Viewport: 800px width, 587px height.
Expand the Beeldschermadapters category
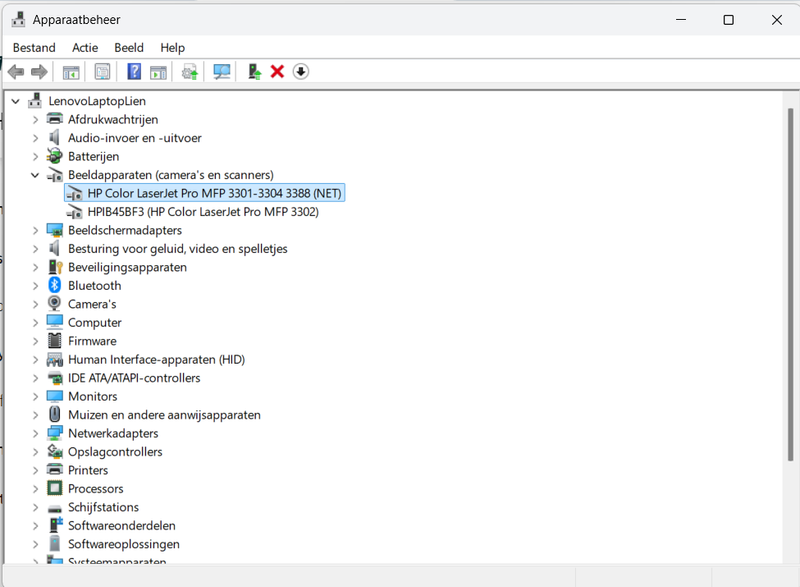tap(35, 231)
